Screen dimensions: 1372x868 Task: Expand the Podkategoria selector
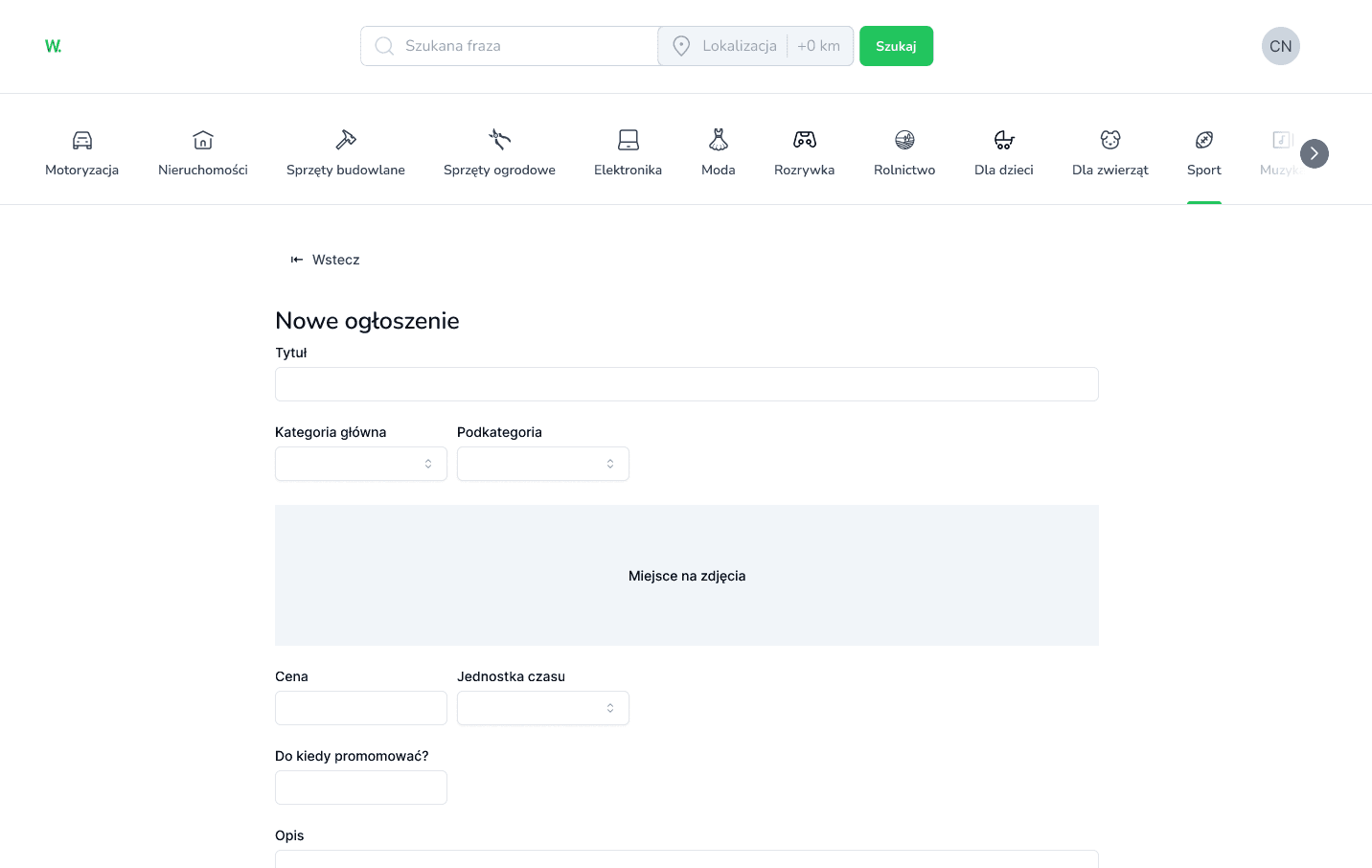click(542, 464)
